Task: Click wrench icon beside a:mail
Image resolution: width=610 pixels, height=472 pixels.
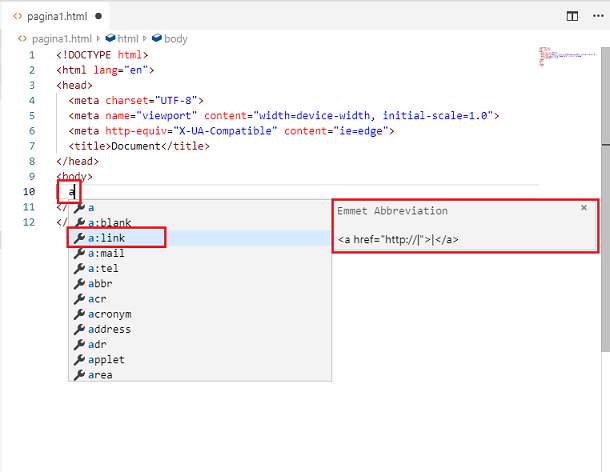Action: pyautogui.click(x=79, y=253)
